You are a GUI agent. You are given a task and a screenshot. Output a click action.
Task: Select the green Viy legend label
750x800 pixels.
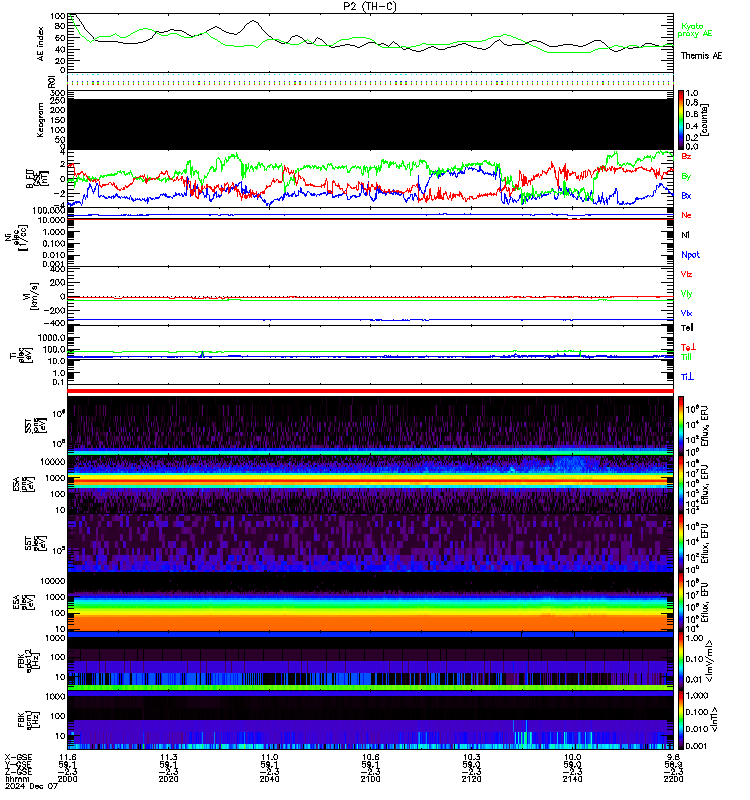click(686, 294)
